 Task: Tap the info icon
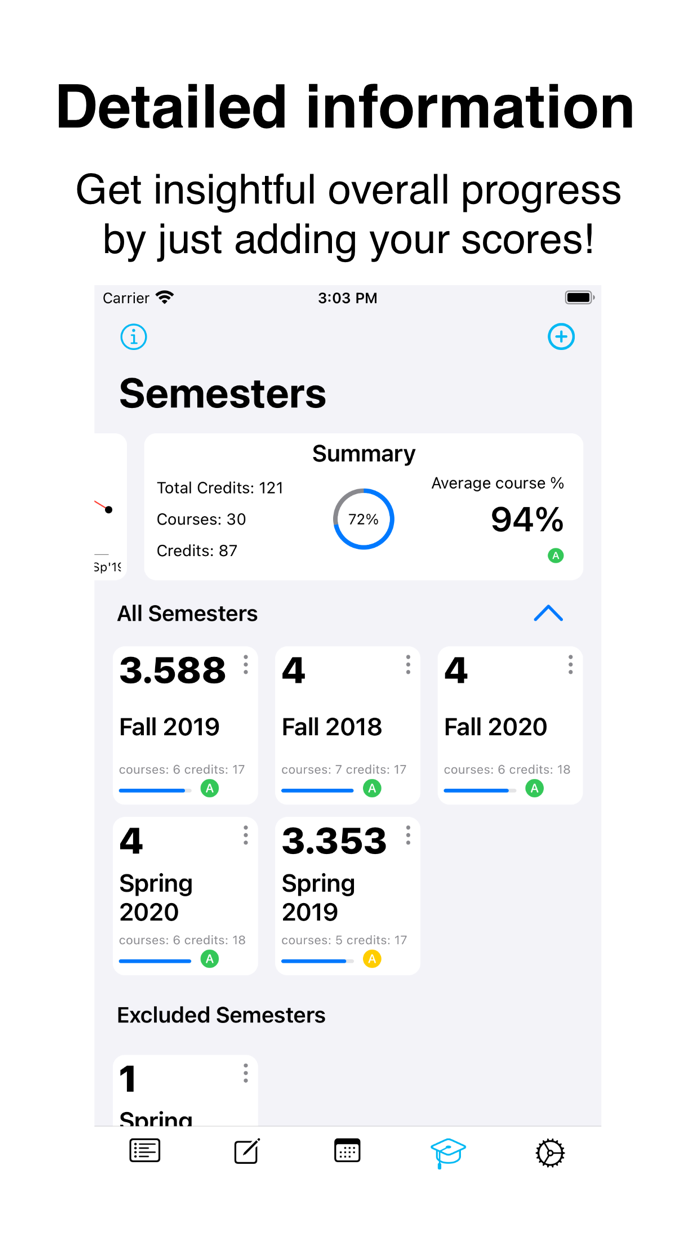pyautogui.click(x=133, y=337)
